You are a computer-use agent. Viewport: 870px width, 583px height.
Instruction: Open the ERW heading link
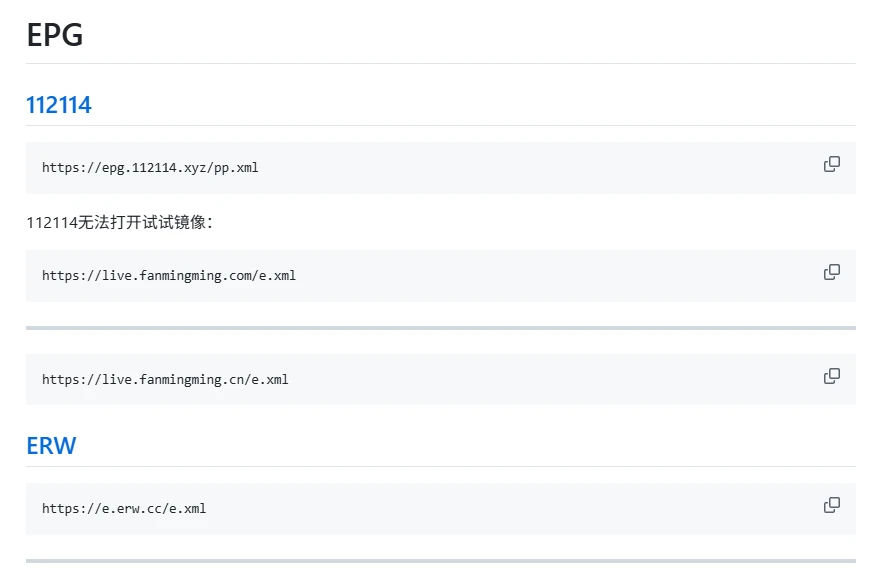pos(51,446)
